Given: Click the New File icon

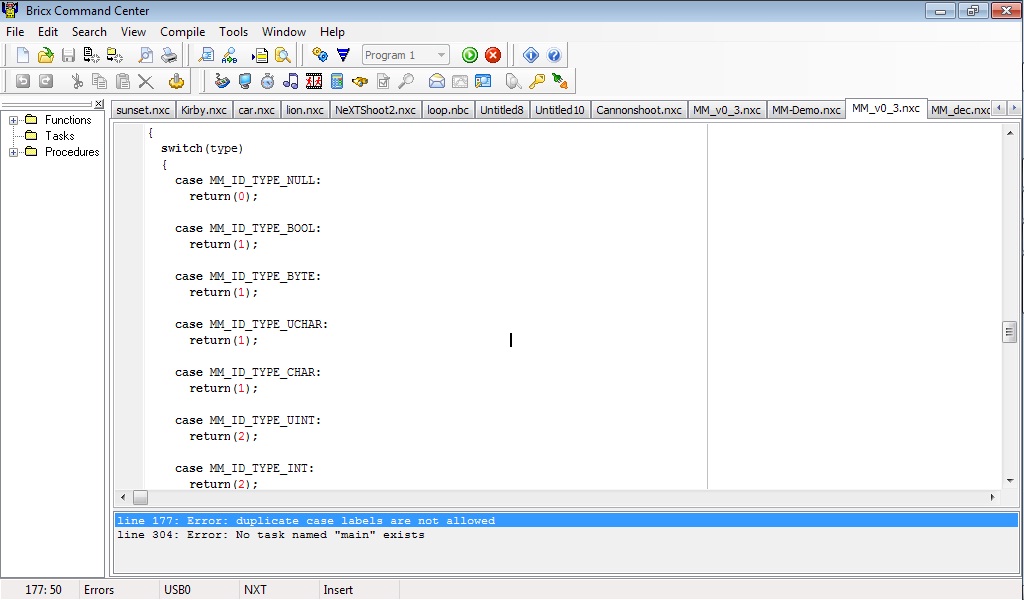Looking at the screenshot, I should [x=22, y=56].
